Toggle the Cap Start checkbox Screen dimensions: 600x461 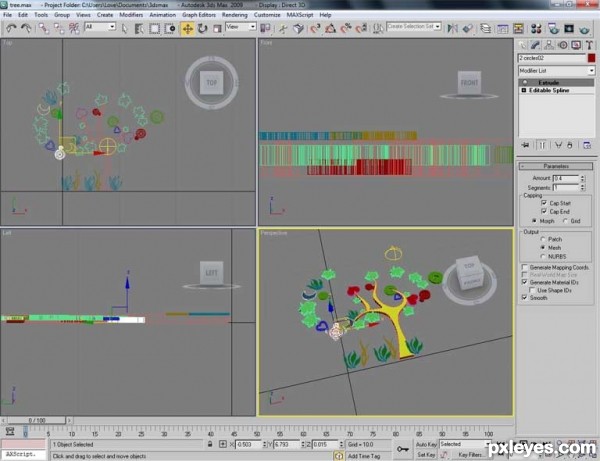[544, 203]
